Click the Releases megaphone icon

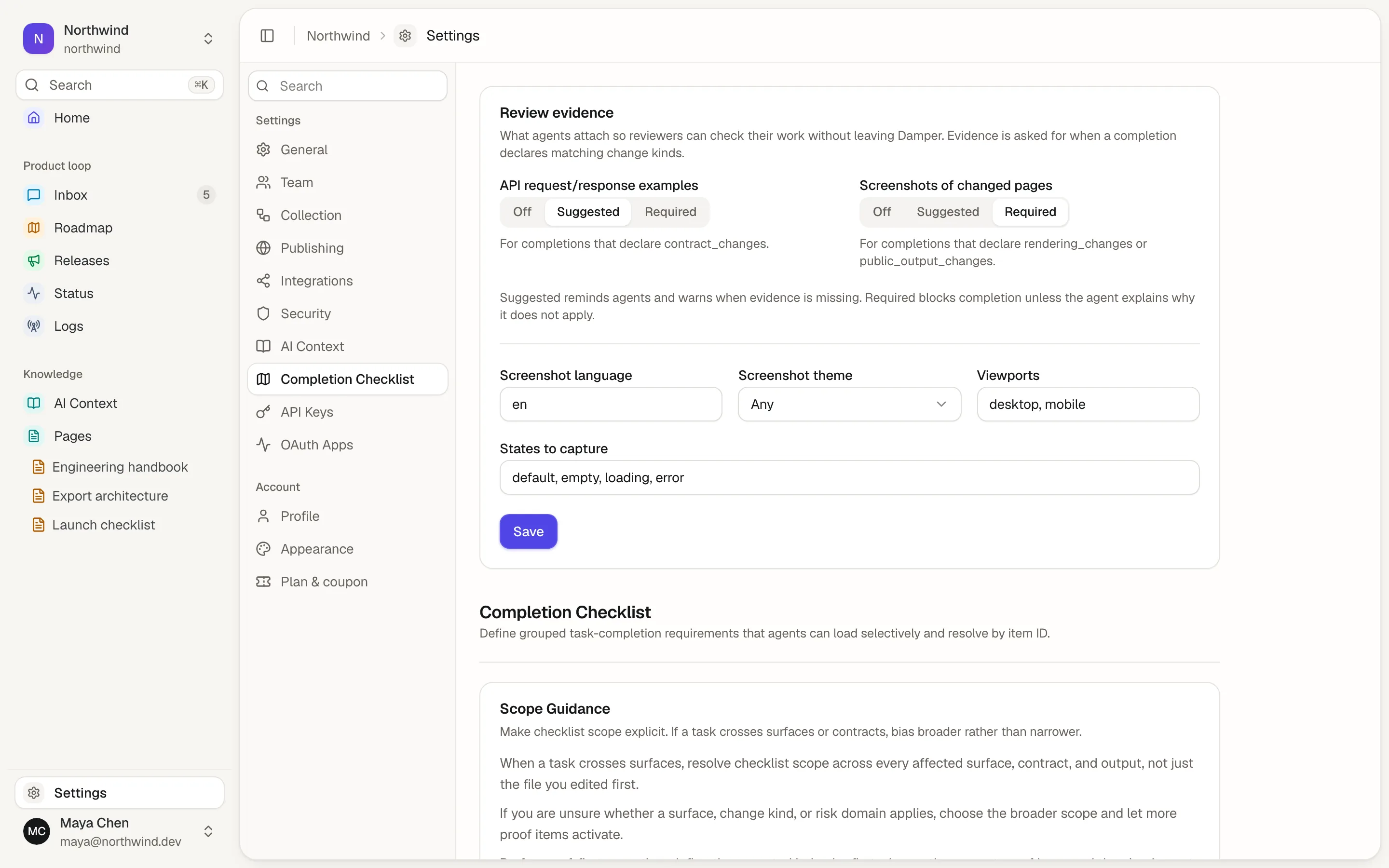pyautogui.click(x=34, y=260)
